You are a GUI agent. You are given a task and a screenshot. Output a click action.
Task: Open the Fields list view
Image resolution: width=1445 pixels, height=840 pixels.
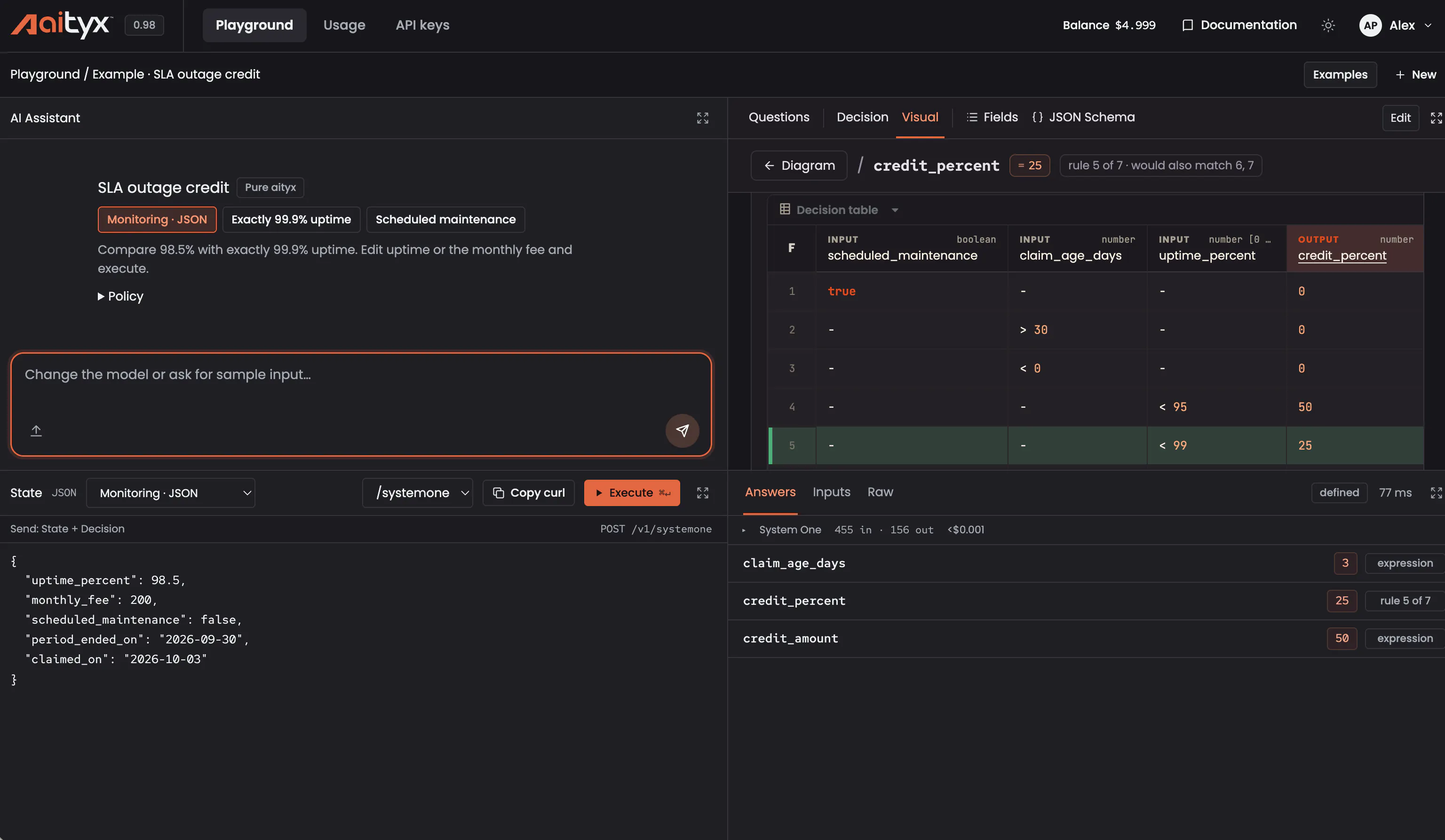992,117
